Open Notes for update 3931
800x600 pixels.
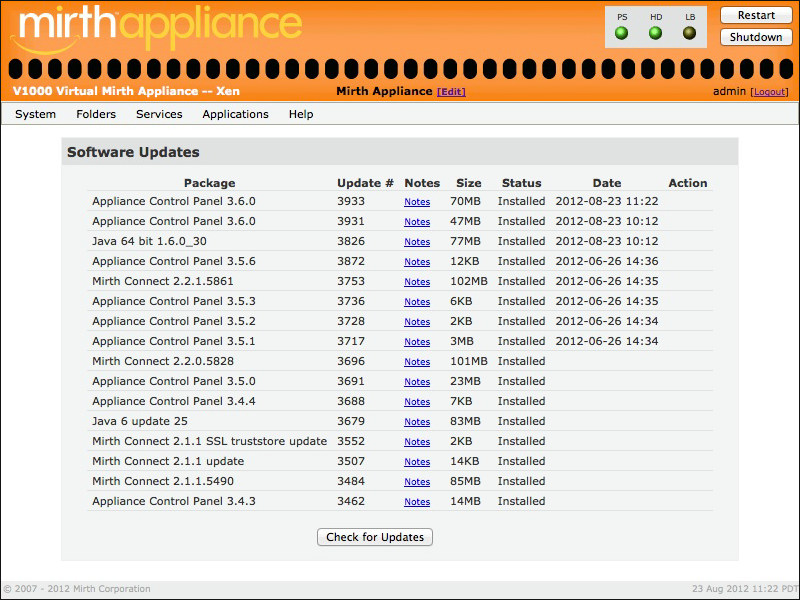(417, 221)
